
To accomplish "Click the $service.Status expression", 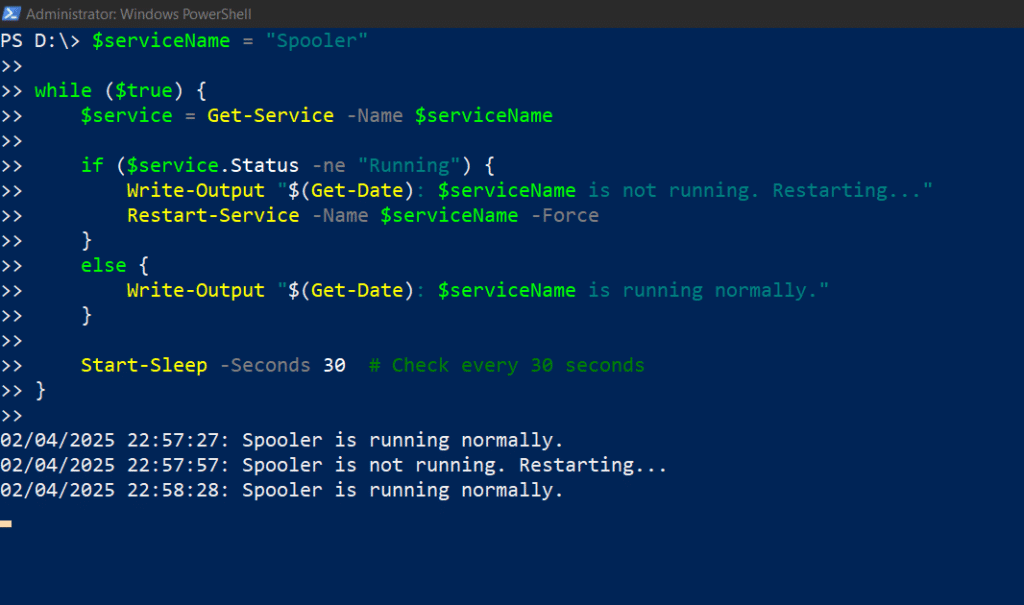I will (x=212, y=165).
